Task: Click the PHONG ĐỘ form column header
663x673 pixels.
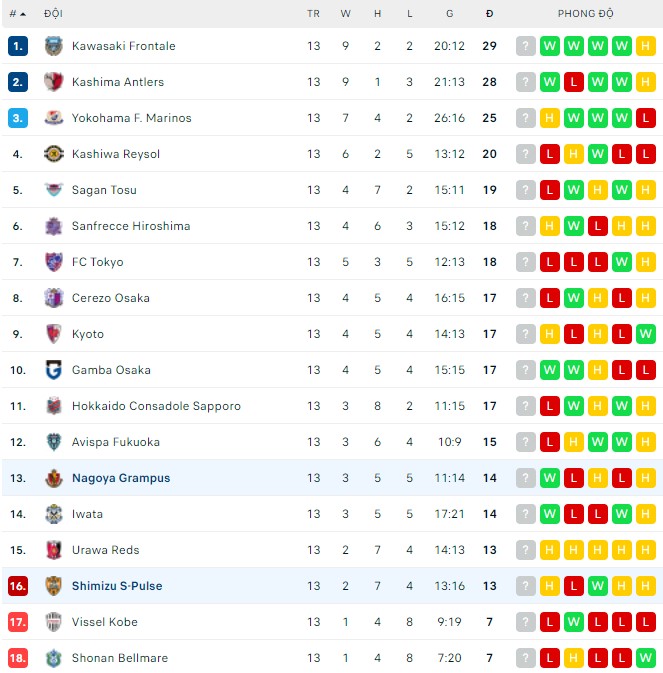Action: click(x=586, y=14)
